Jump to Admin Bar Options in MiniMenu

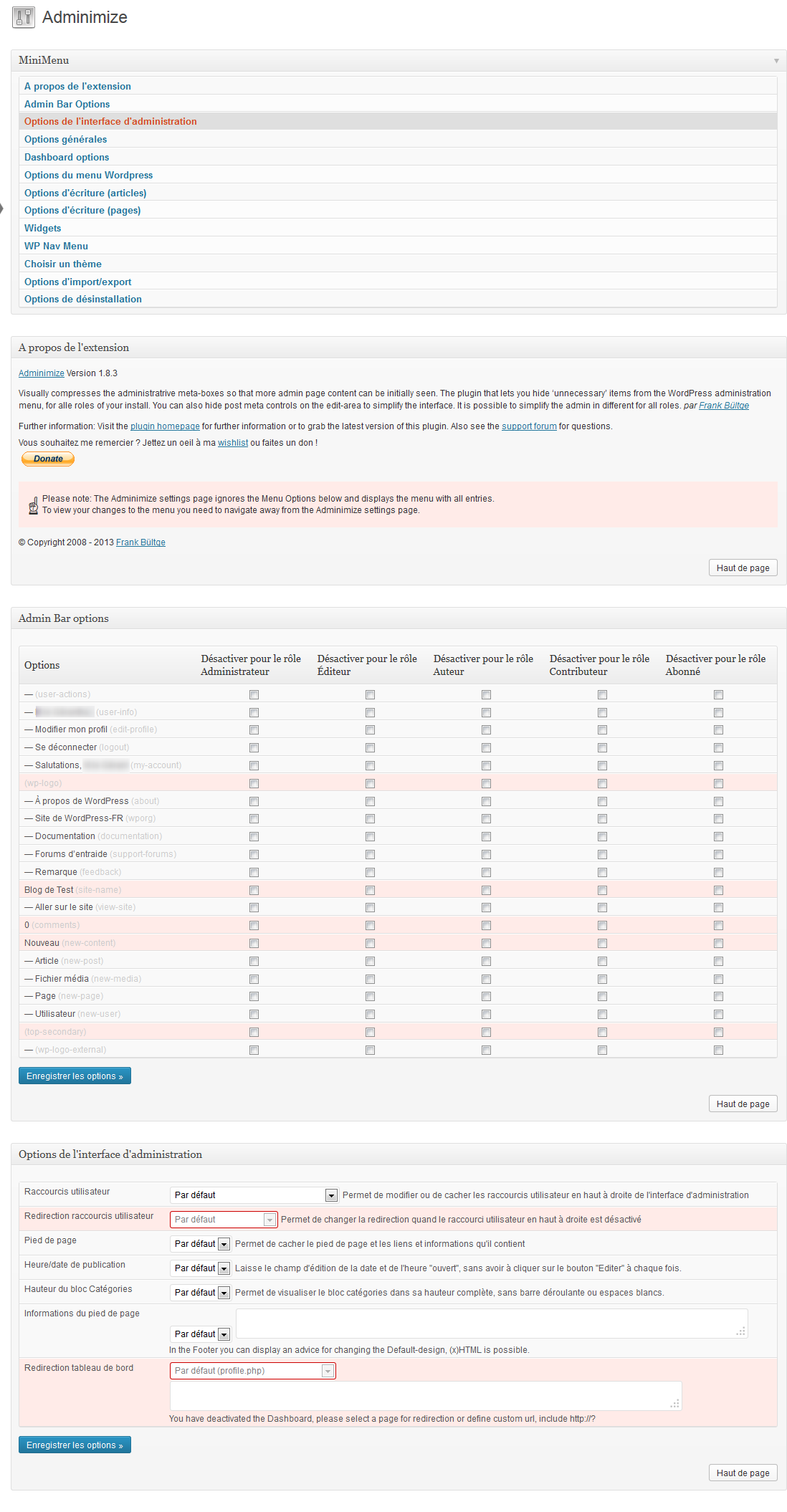[x=67, y=104]
